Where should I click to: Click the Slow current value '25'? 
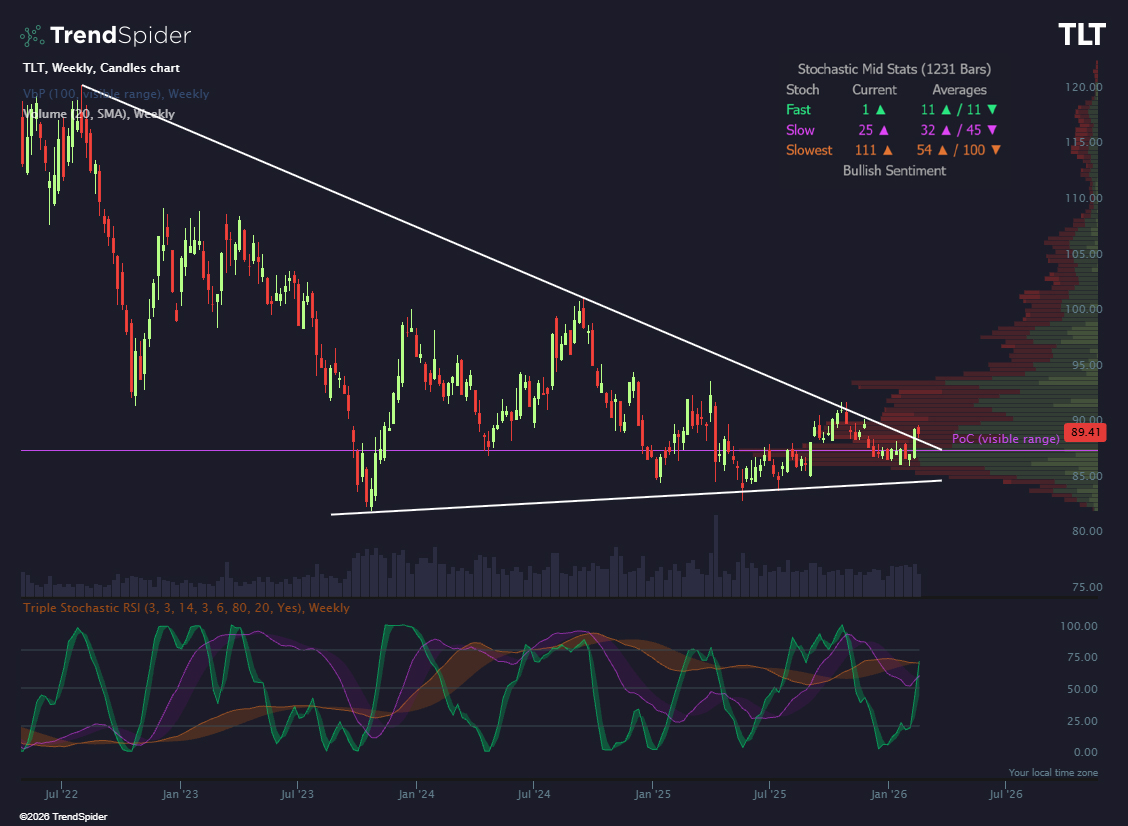click(x=865, y=130)
